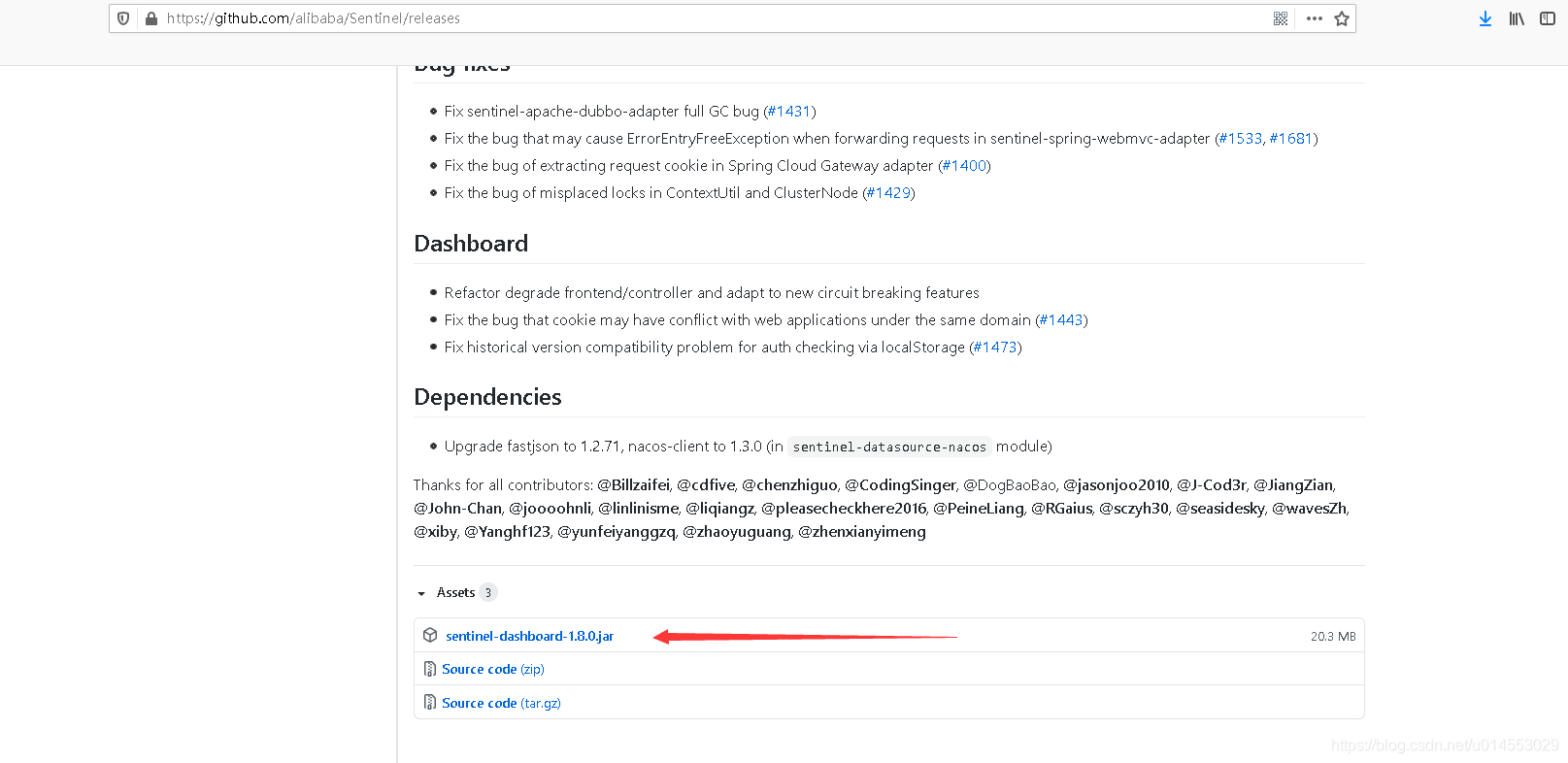Click the Assets count badge 3

pyautogui.click(x=488, y=593)
